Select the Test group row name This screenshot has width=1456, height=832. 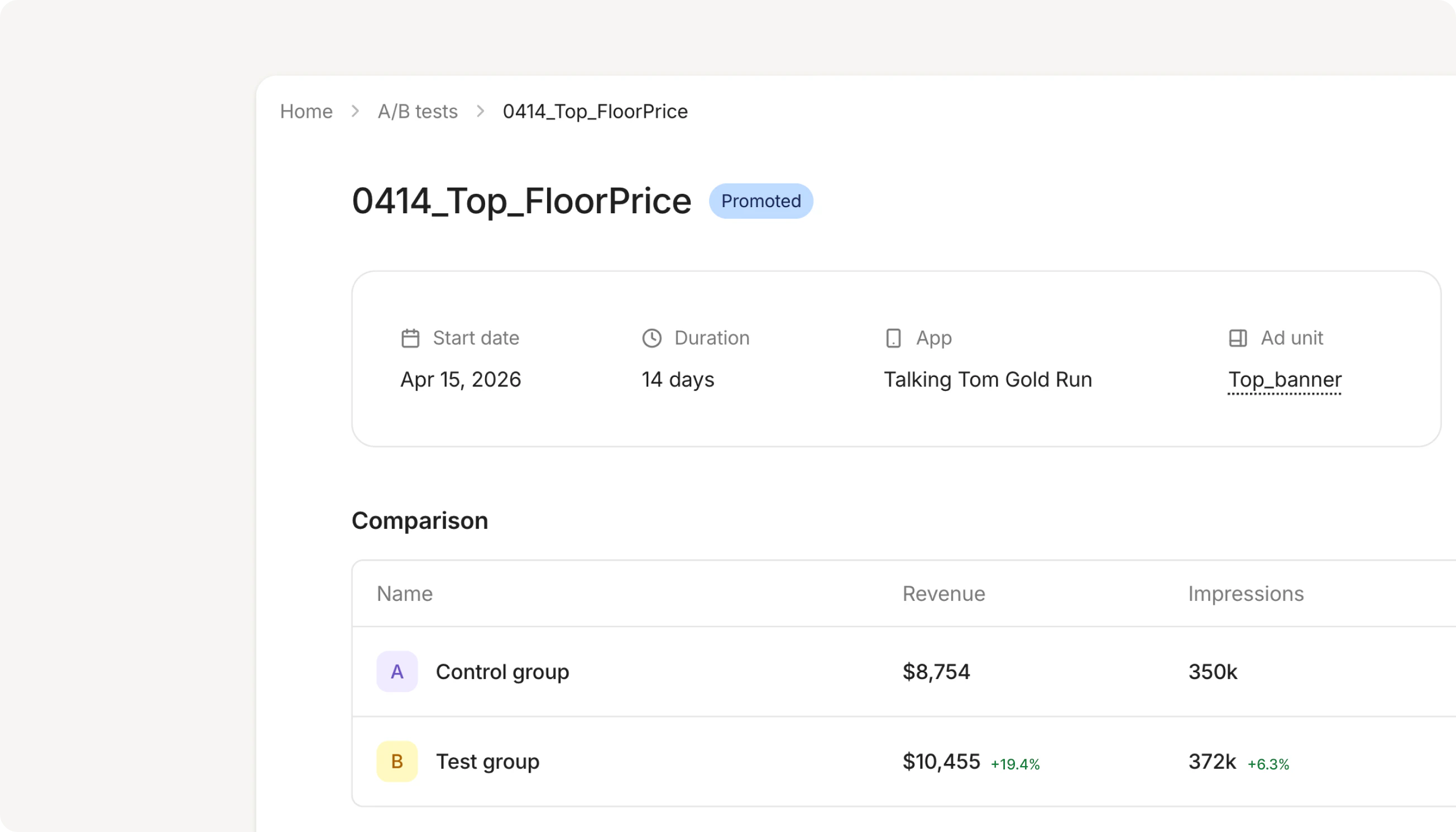pyautogui.click(x=487, y=761)
